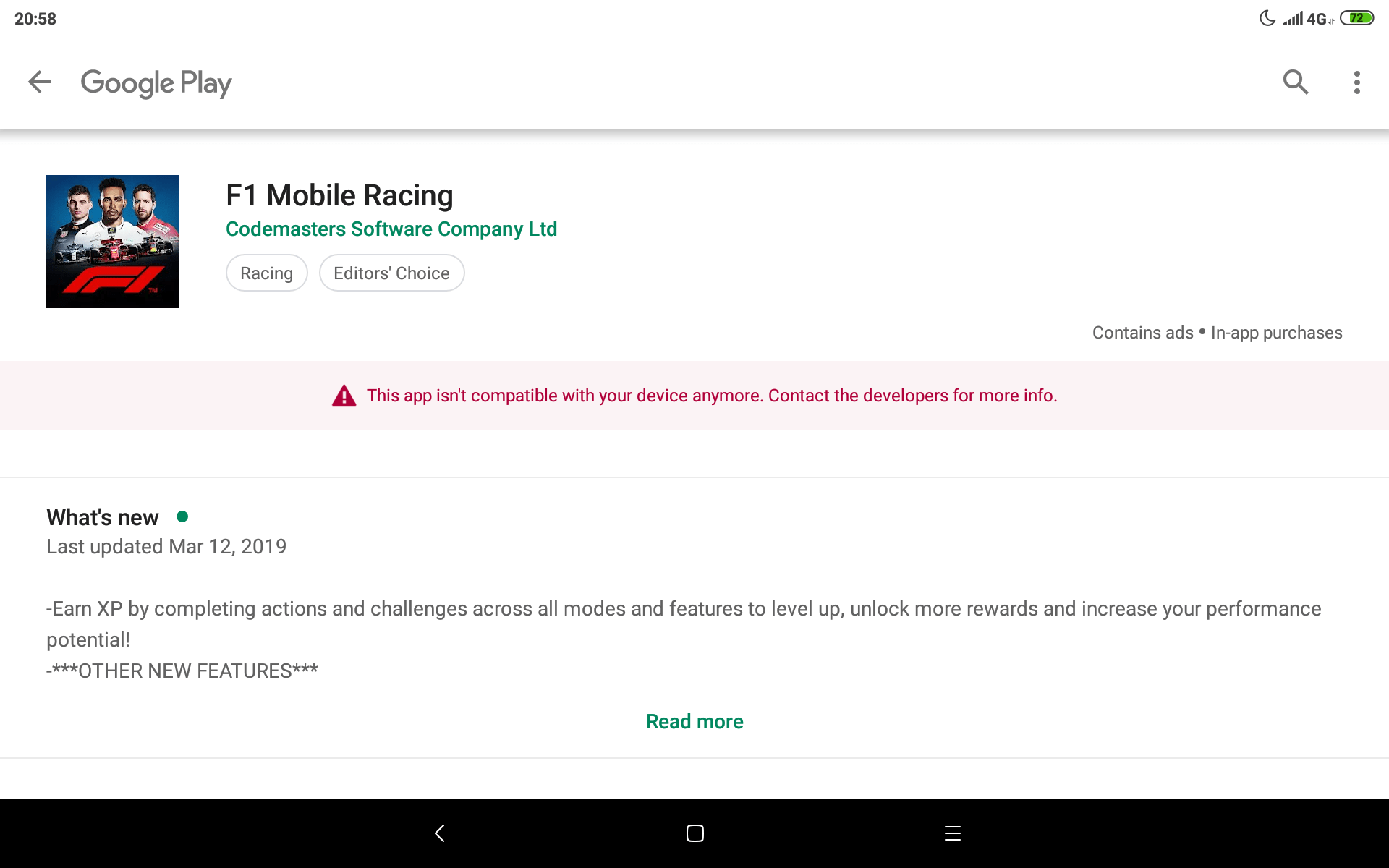Viewport: 1389px width, 868px height.
Task: Tap the Last updated Mar 12, 2019 text
Action: [x=166, y=546]
